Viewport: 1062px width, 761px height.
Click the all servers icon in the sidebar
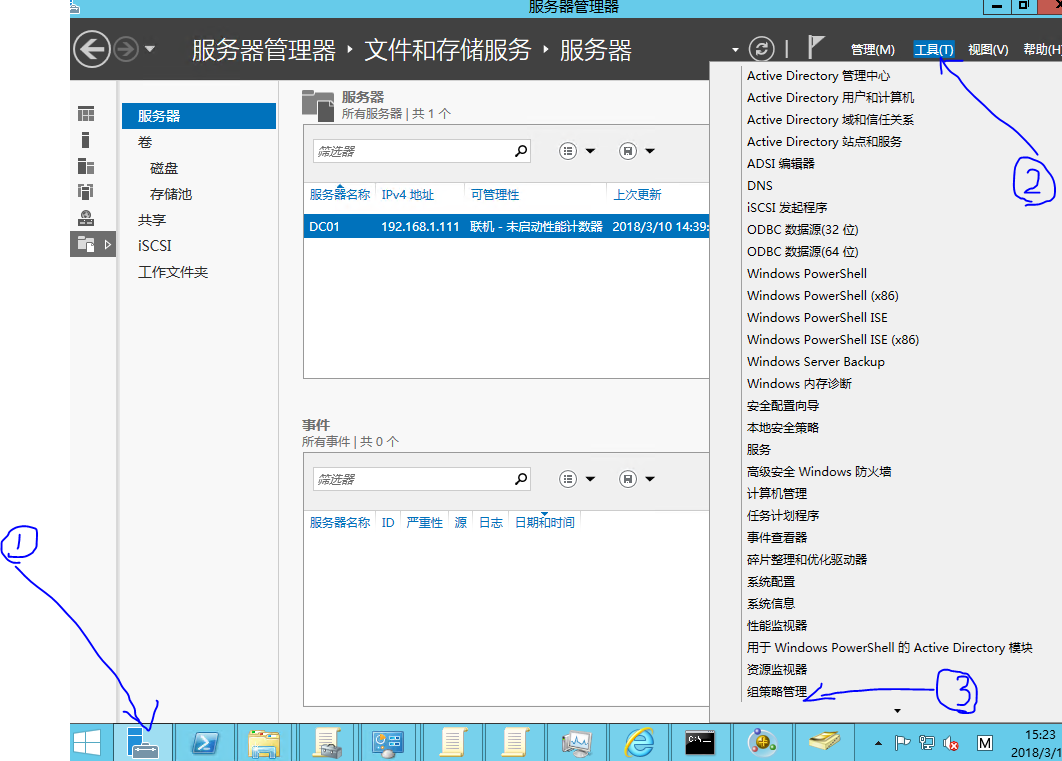87,167
